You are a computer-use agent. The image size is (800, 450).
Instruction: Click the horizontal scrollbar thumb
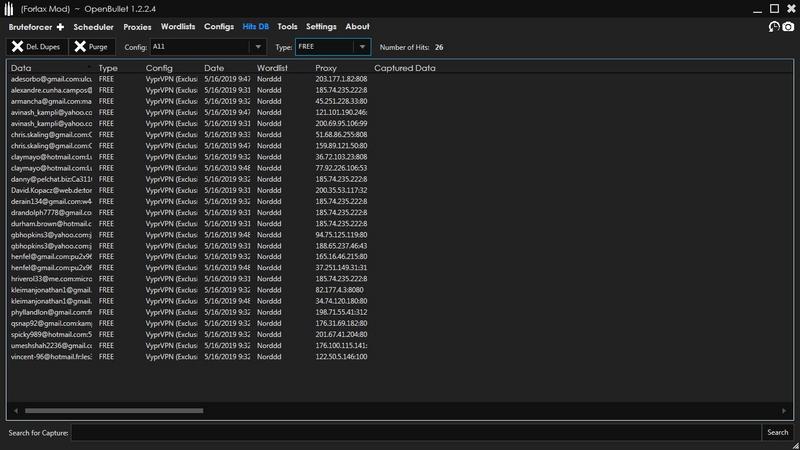114,411
